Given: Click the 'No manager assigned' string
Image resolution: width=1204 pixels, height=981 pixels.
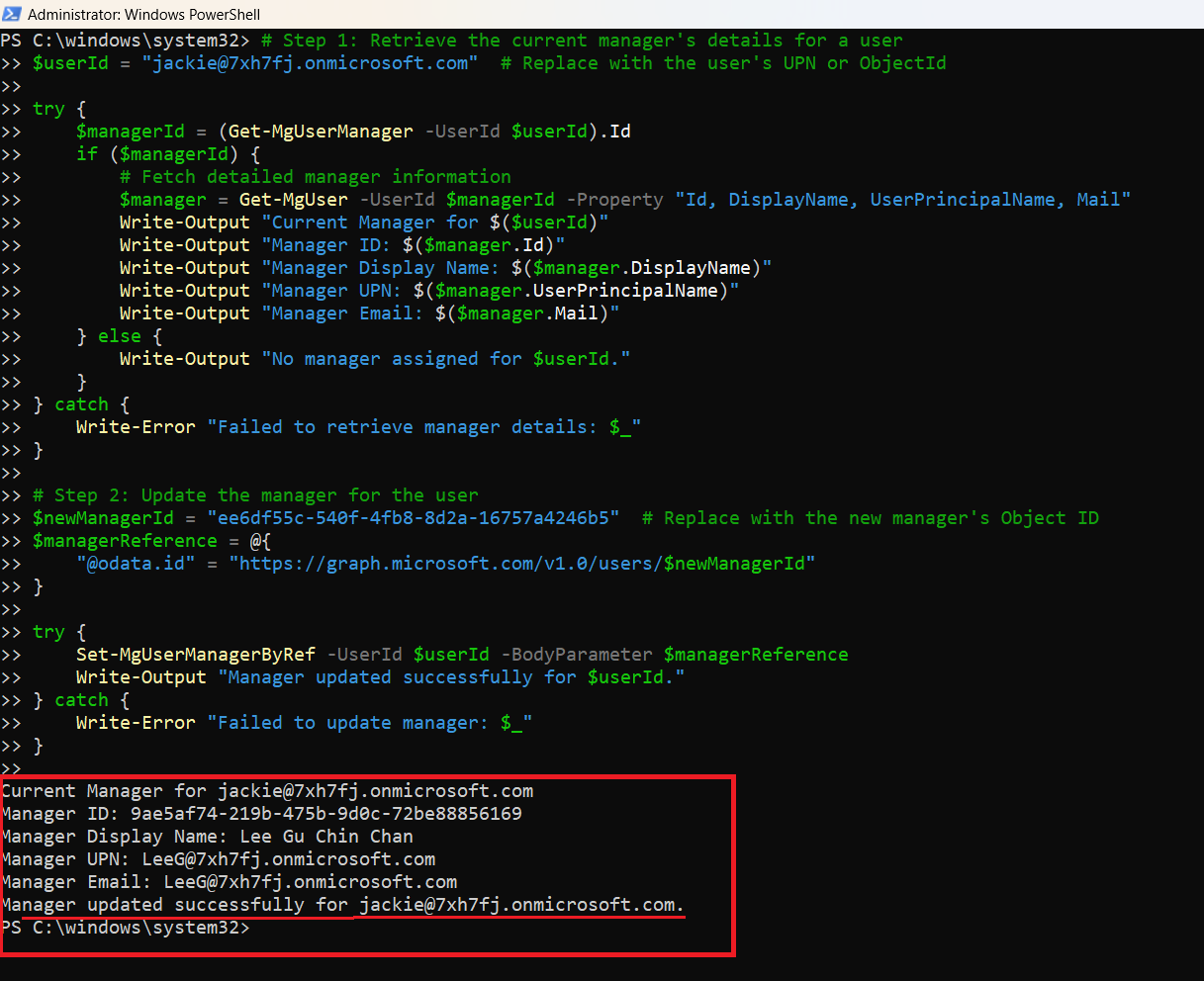Looking at the screenshot, I should (x=445, y=359).
